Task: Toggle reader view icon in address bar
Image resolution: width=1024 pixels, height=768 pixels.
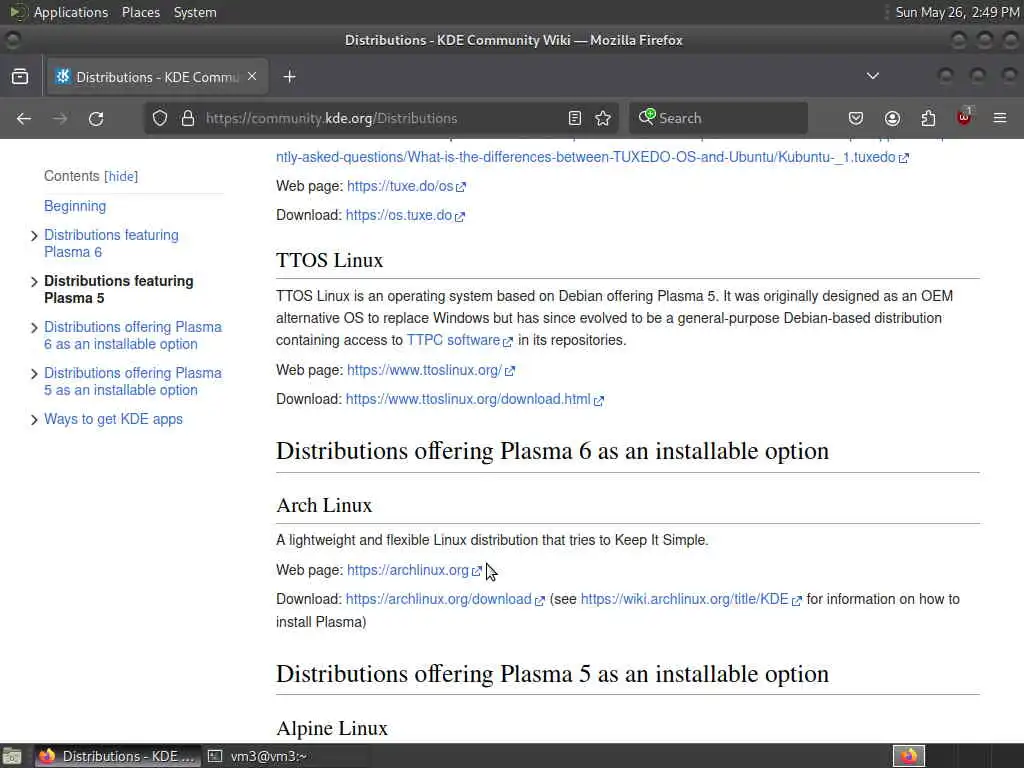Action: (575, 118)
